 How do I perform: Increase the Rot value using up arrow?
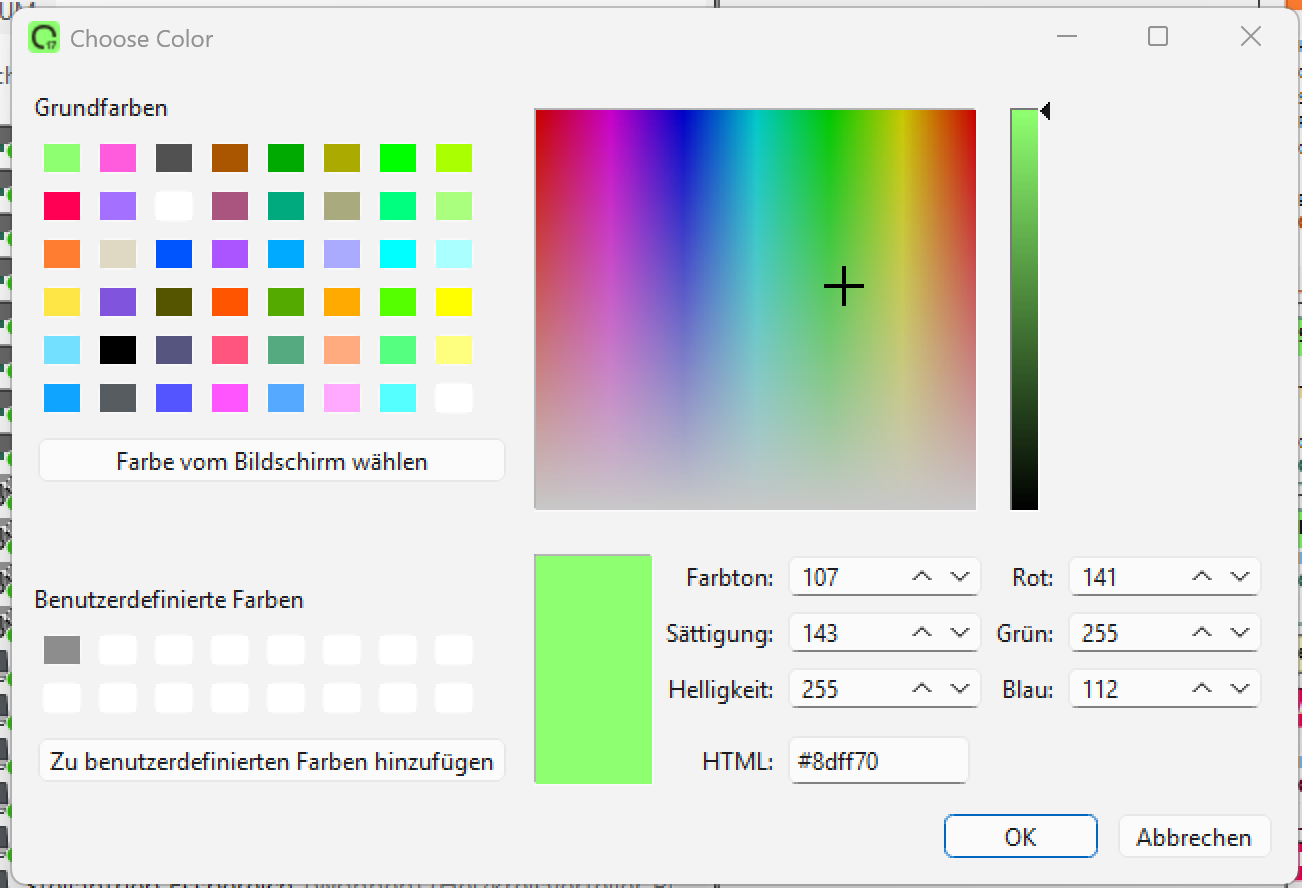click(1202, 577)
